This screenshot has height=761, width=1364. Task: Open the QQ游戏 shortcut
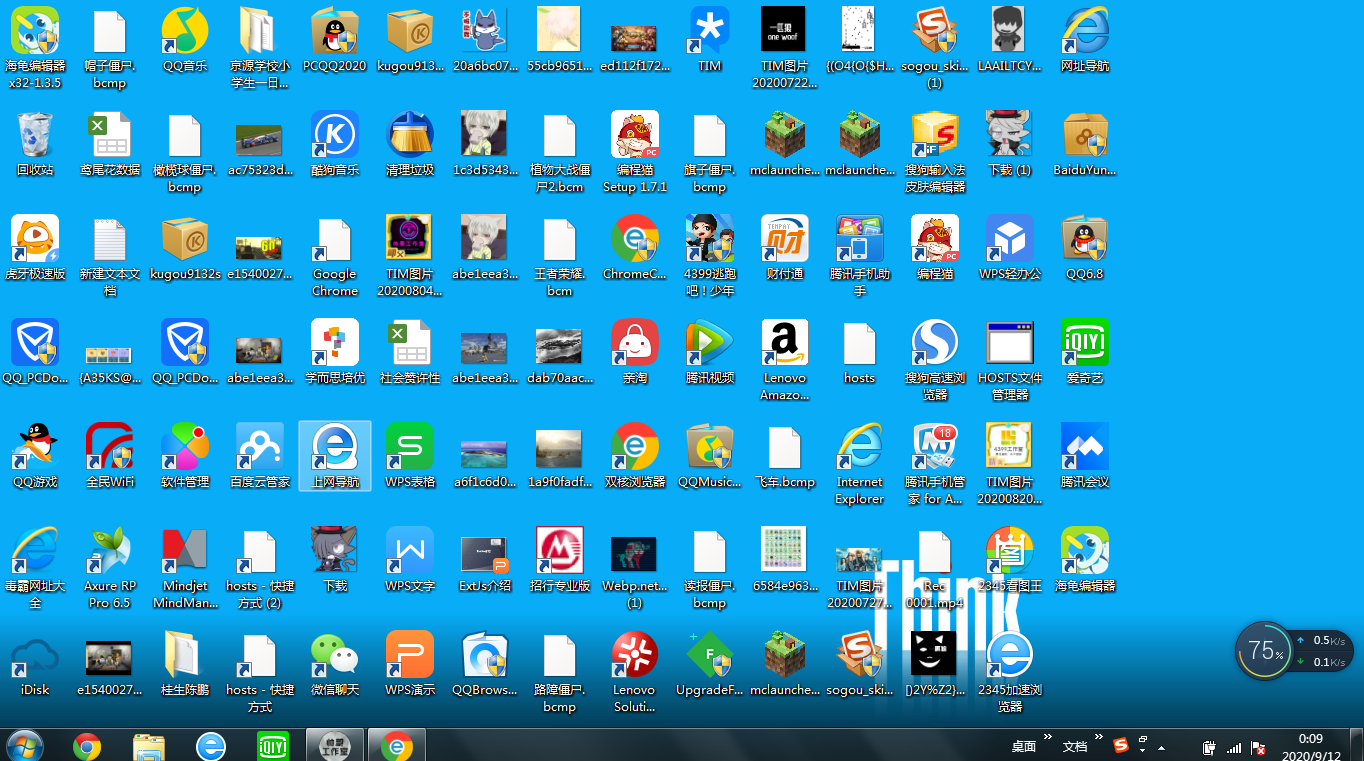(x=35, y=456)
